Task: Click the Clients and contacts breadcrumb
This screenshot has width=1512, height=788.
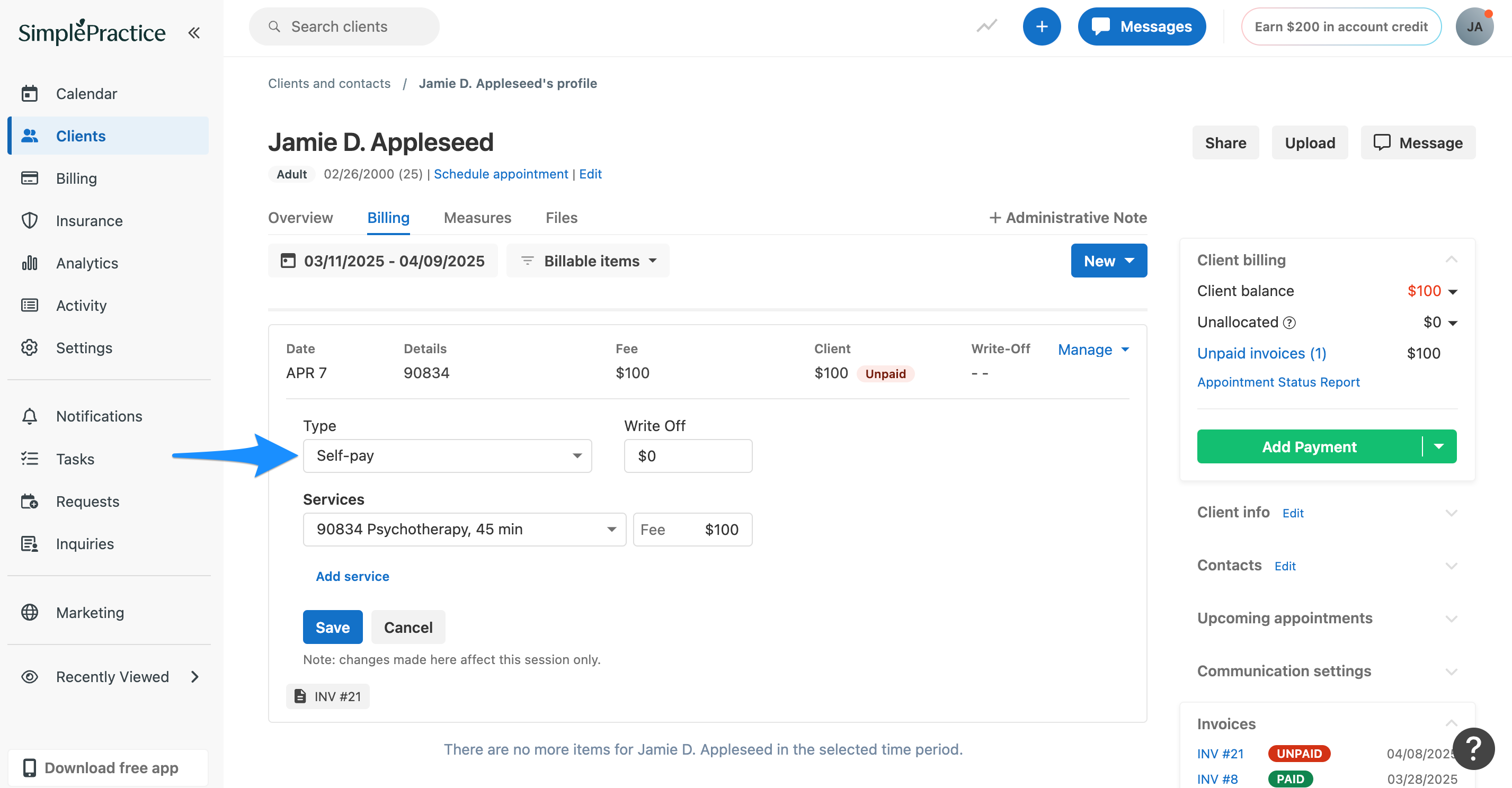Action: pos(330,83)
